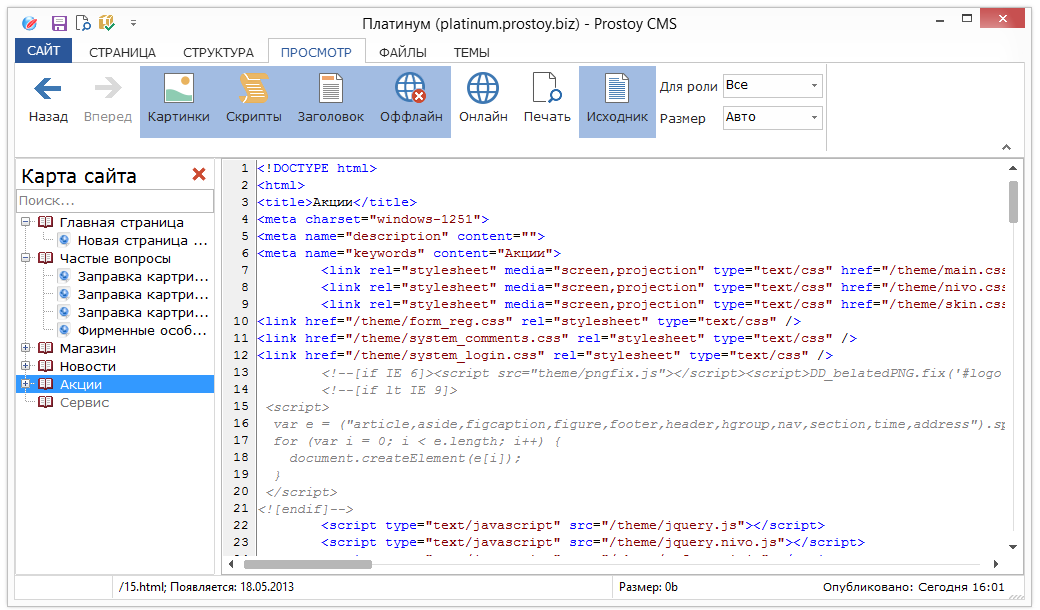Minimize the Prostoy CMS window

tap(940, 21)
